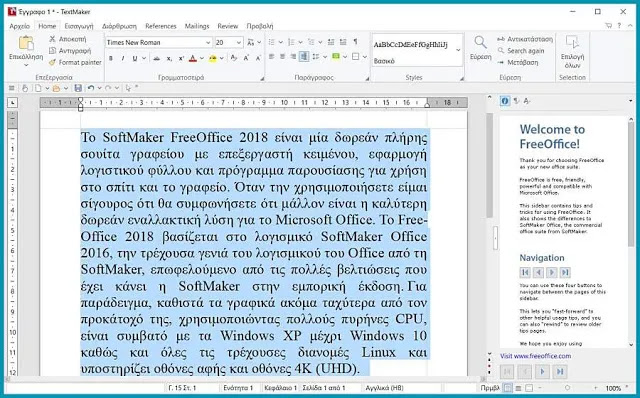This screenshot has width=640, height=398.
Task: Click the Επικόλληση paste clipboard icon
Action: tap(26, 43)
